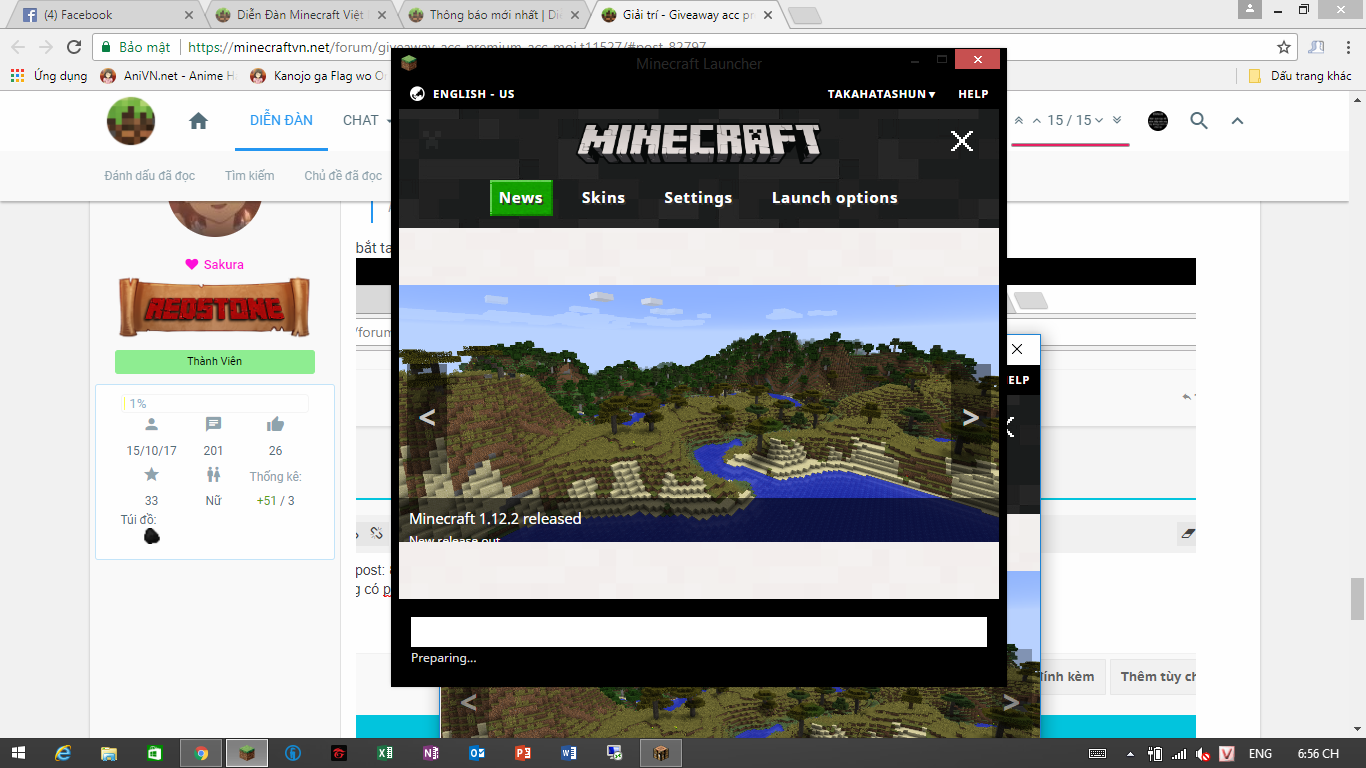Open the ENGLISH - US language selector
The image size is (1366, 768).
pos(474,94)
